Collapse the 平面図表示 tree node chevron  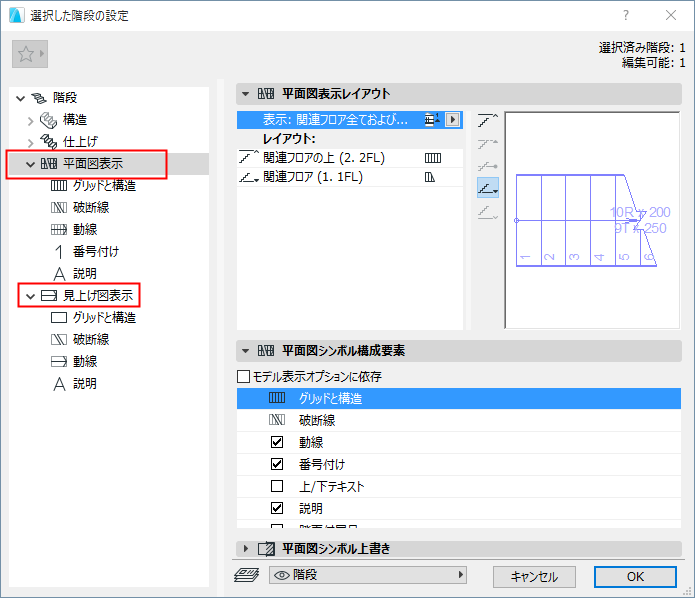pyautogui.click(x=30, y=164)
